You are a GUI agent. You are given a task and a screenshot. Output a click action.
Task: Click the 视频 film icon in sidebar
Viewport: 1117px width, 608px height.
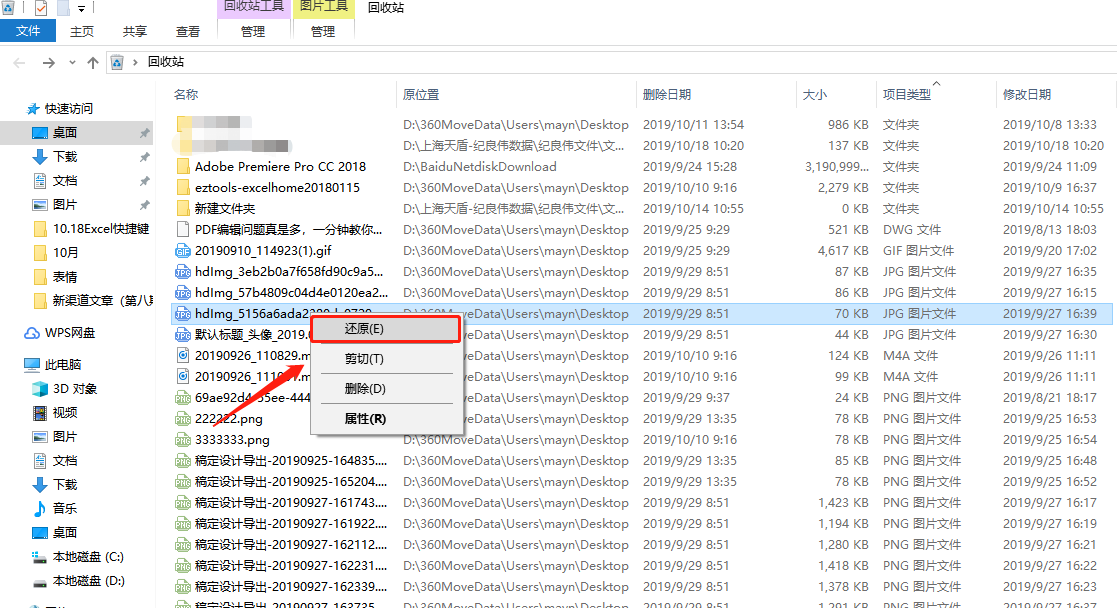pyautogui.click(x=40, y=413)
